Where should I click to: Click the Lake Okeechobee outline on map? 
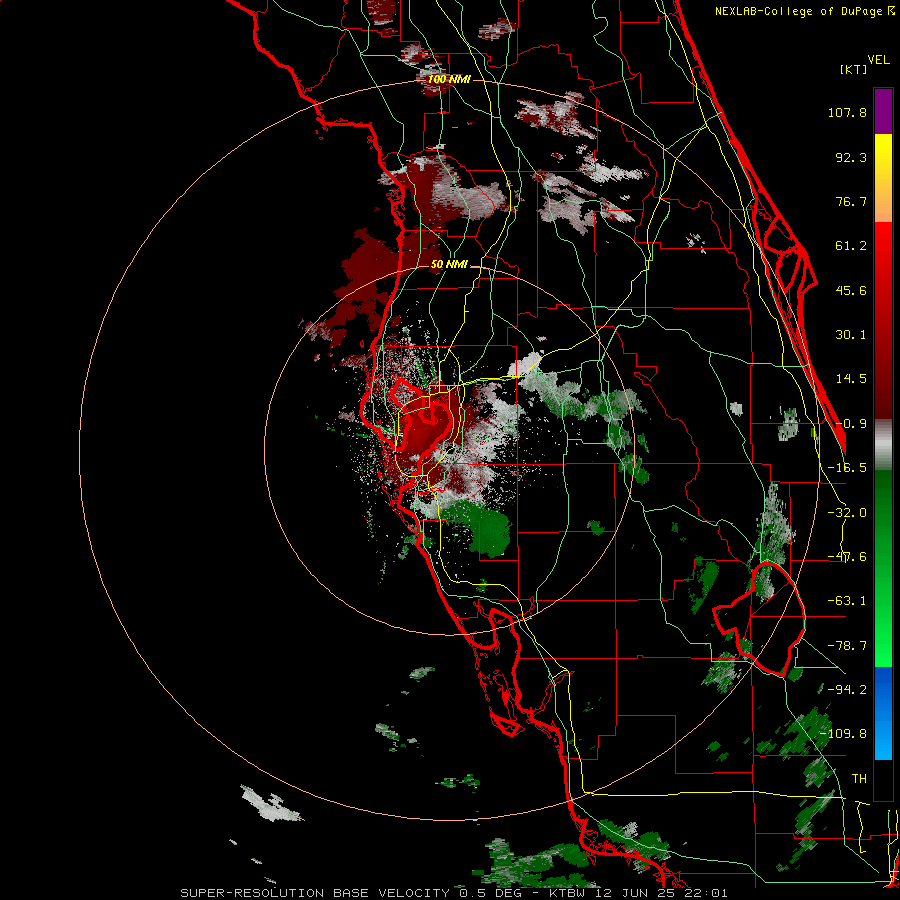coord(759,619)
